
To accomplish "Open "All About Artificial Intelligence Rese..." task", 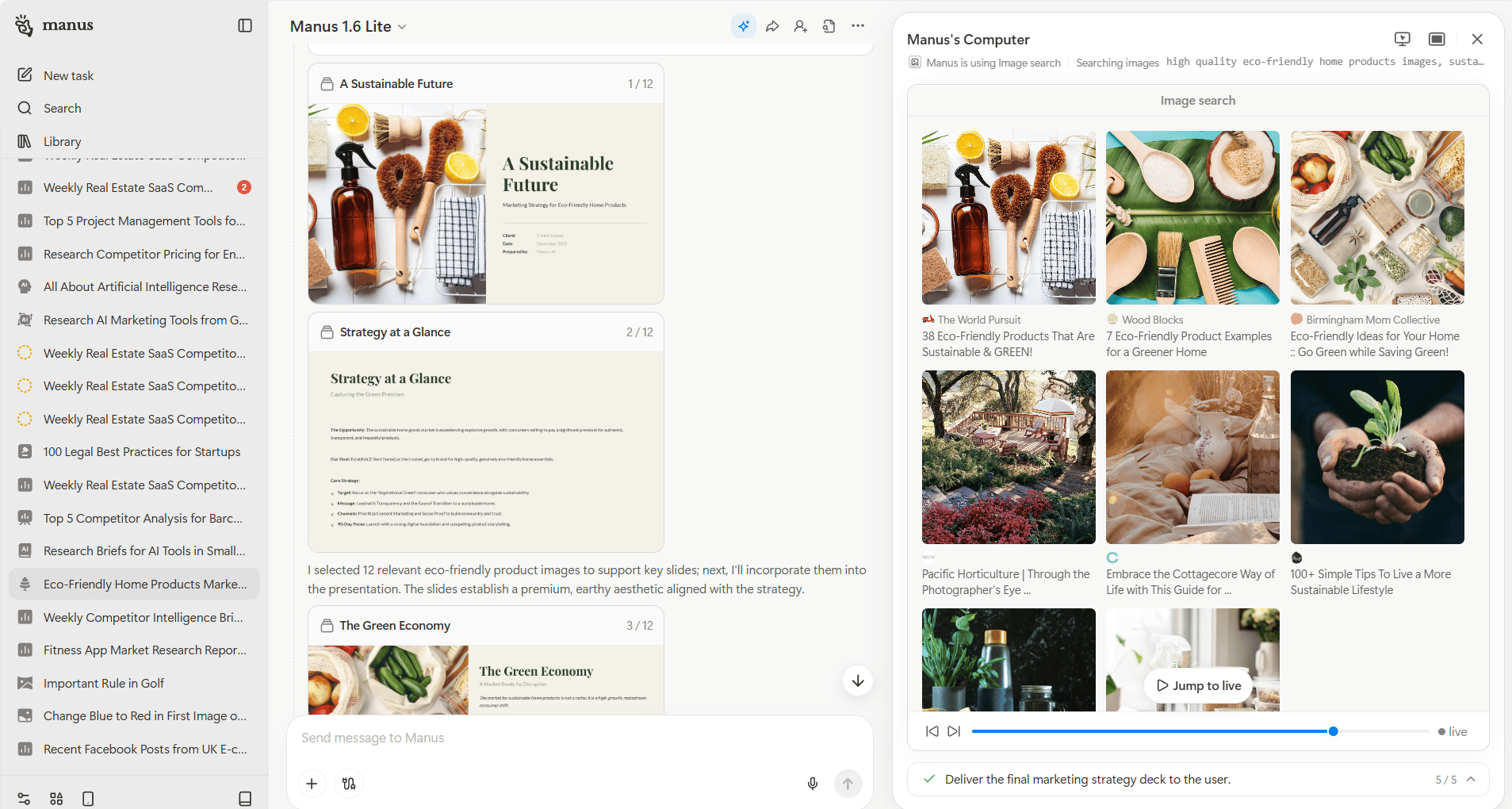I will (x=134, y=287).
